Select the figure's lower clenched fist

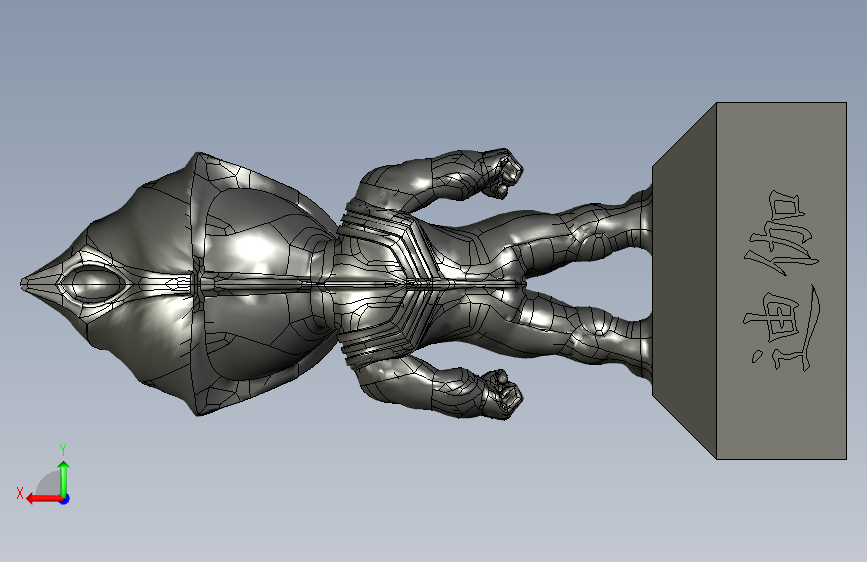point(502,394)
